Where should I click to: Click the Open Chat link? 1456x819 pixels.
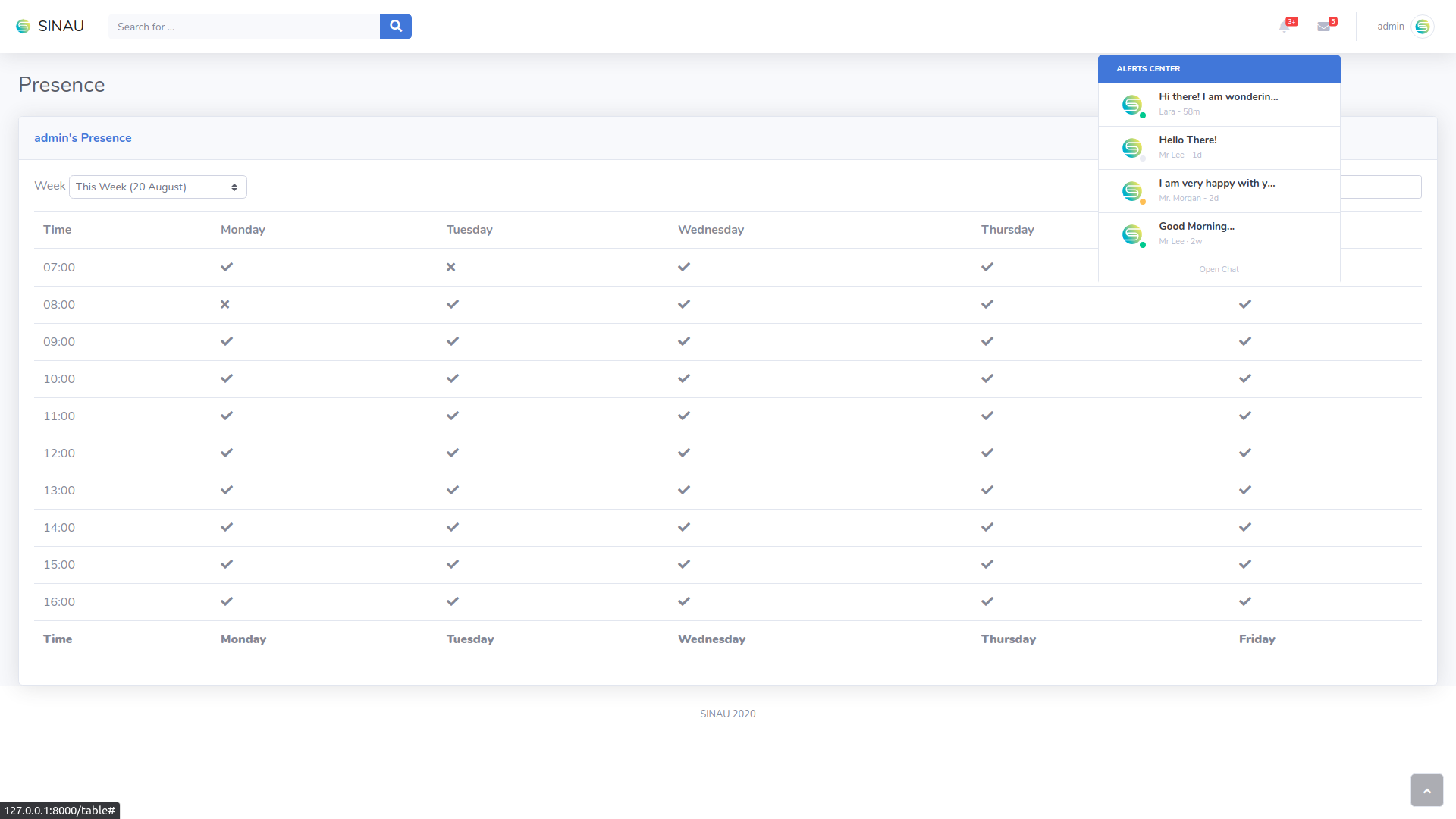[x=1218, y=269]
